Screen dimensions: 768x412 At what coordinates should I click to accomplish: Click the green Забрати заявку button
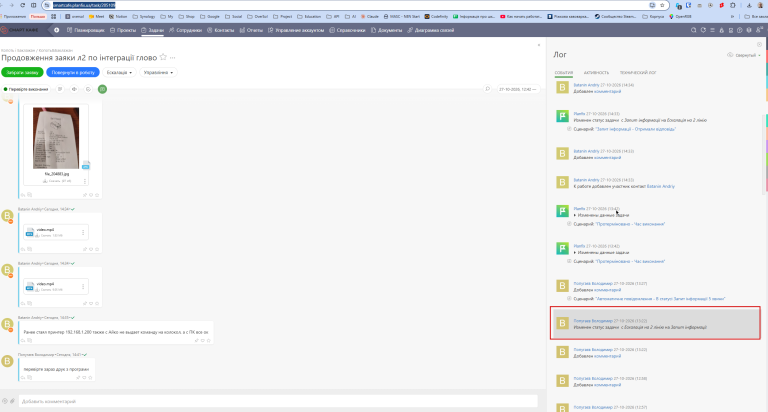(x=23, y=73)
